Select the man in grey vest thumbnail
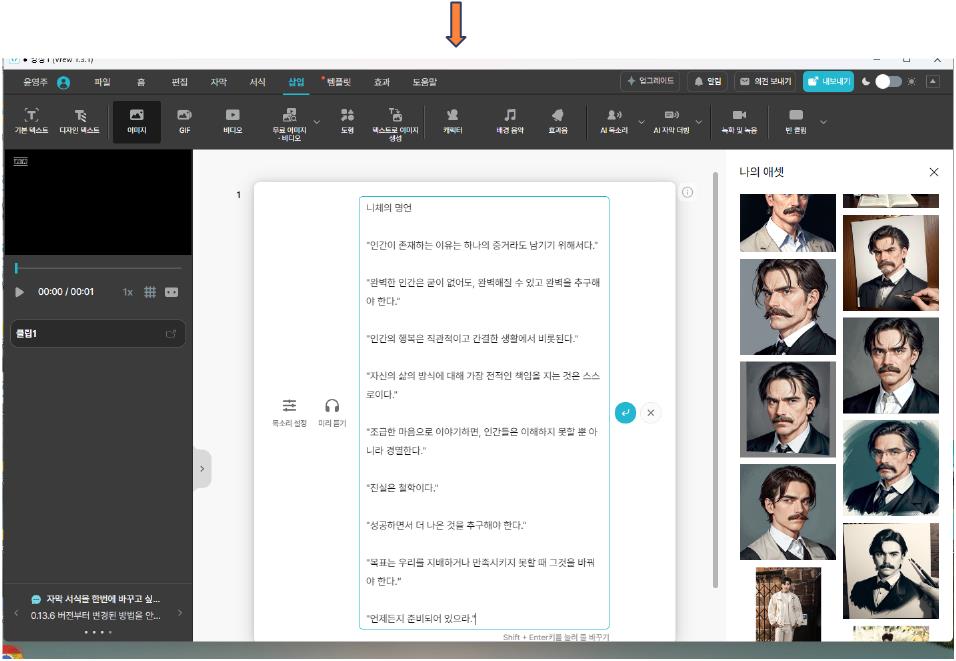This screenshot has width=956, height=661. (788, 512)
